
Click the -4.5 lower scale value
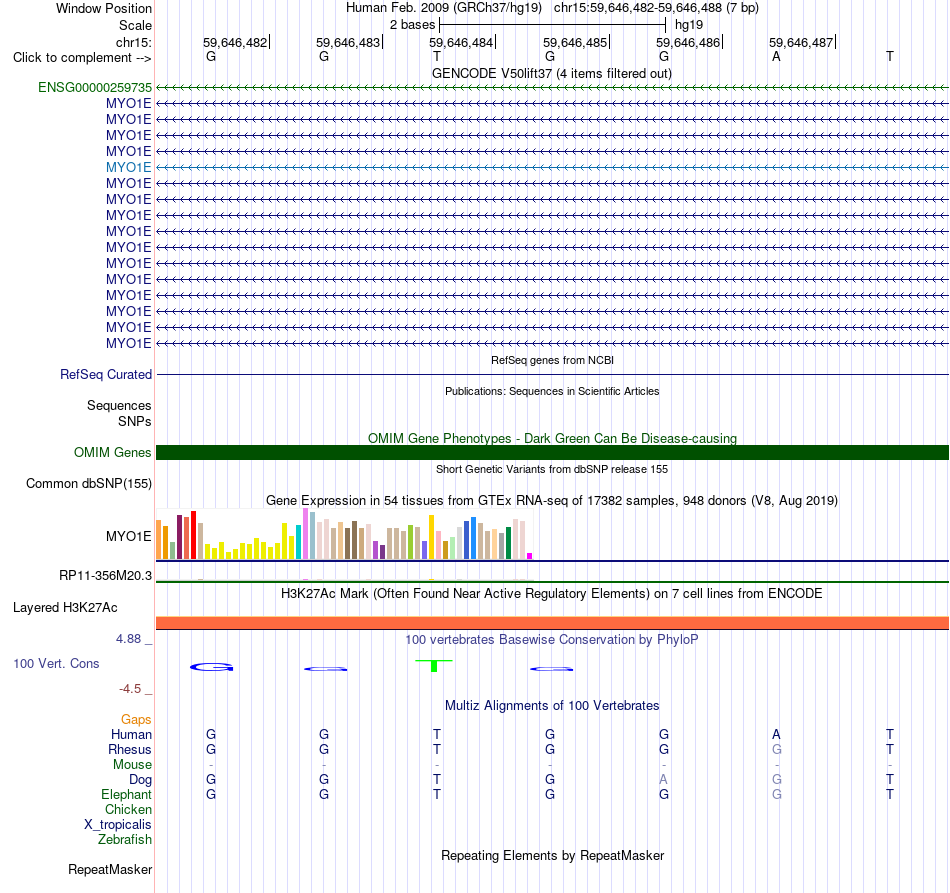130,689
